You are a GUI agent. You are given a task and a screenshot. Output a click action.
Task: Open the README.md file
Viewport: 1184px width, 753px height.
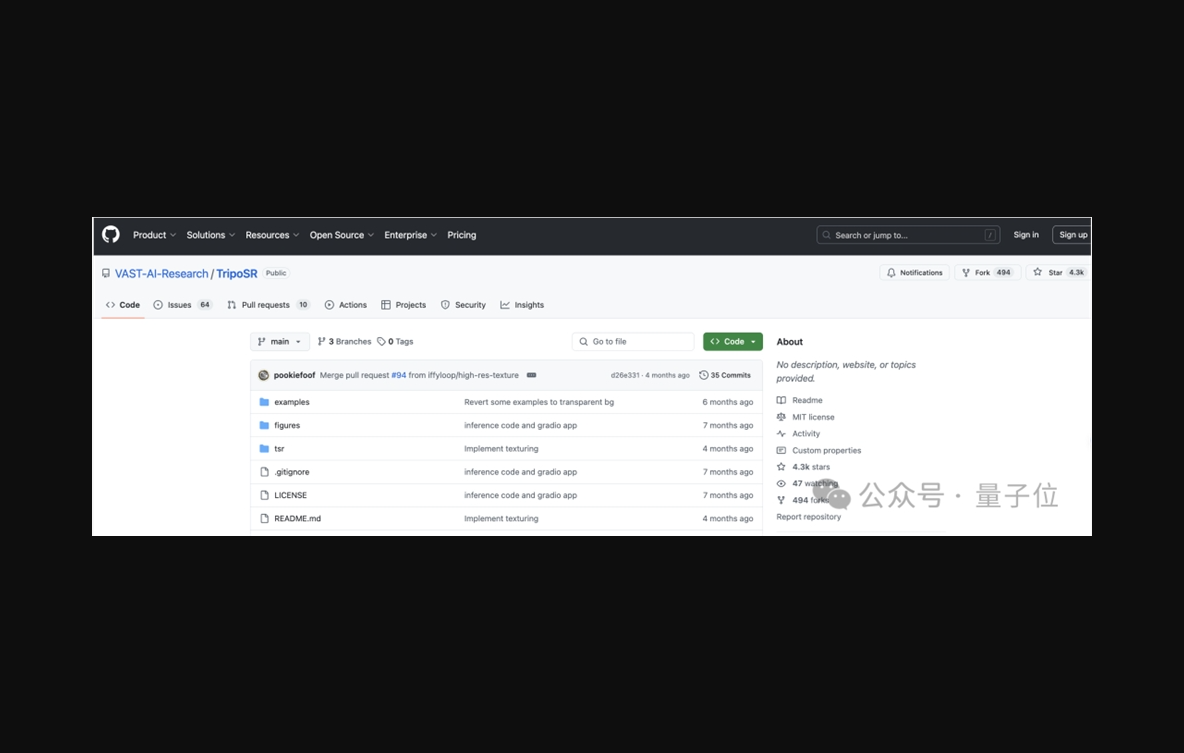[x=298, y=519]
